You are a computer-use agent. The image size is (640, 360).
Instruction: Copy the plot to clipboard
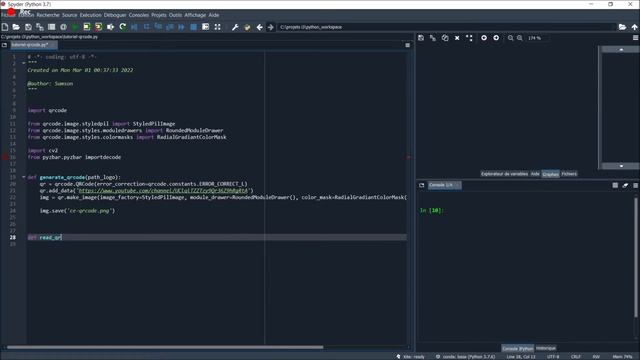coord(445,38)
